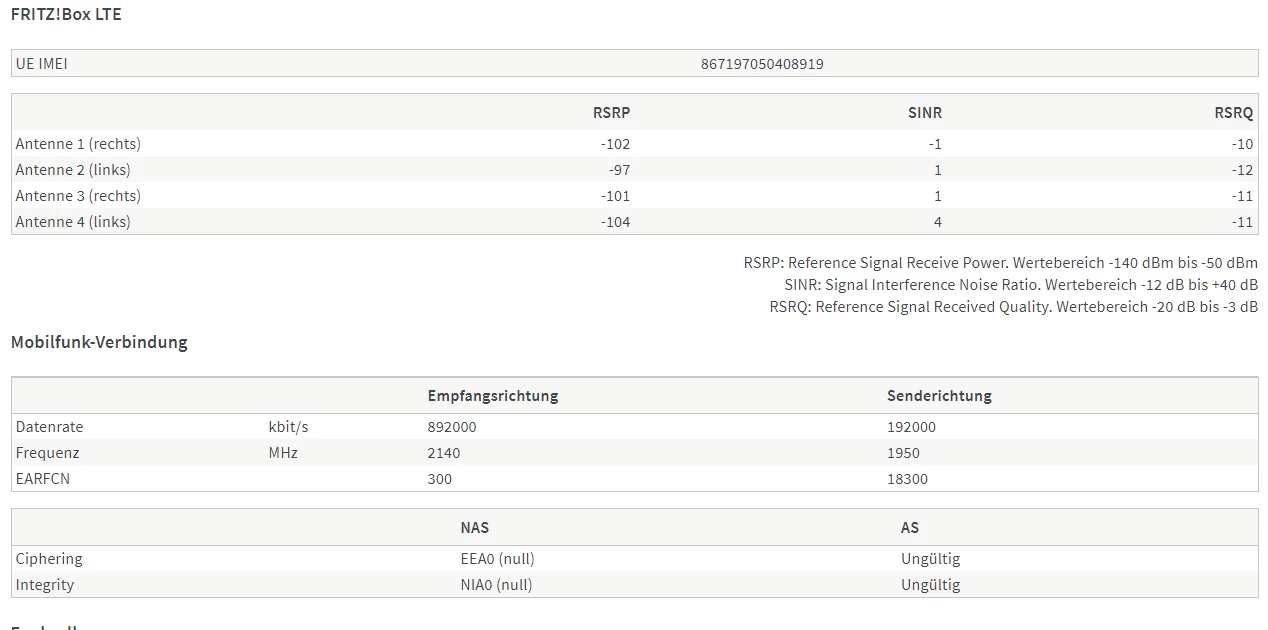Select the Frequenz value 1950
The image size is (1268, 630).
(903, 453)
